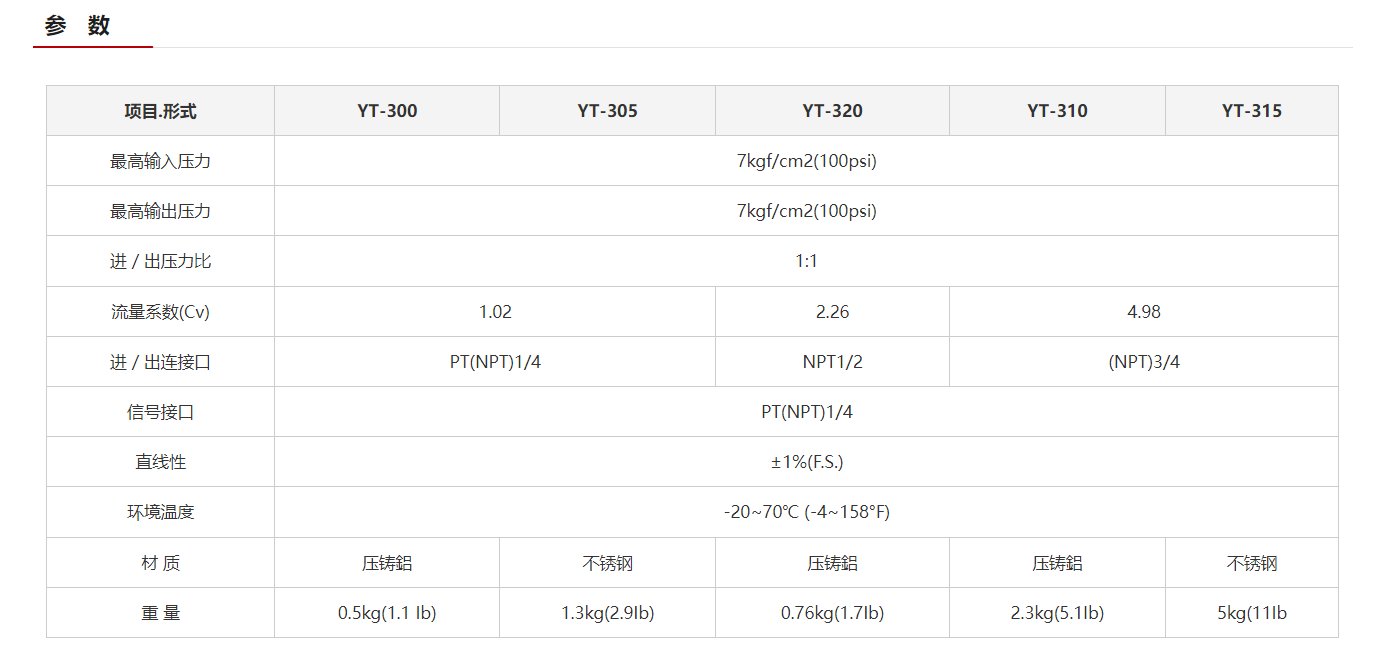
Task: Click the 2.26 flow coefficient value
Action: (x=832, y=312)
